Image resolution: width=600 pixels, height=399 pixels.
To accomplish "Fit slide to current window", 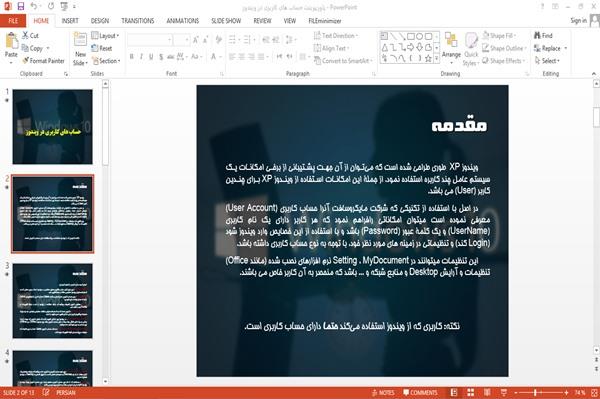I will click(594, 392).
